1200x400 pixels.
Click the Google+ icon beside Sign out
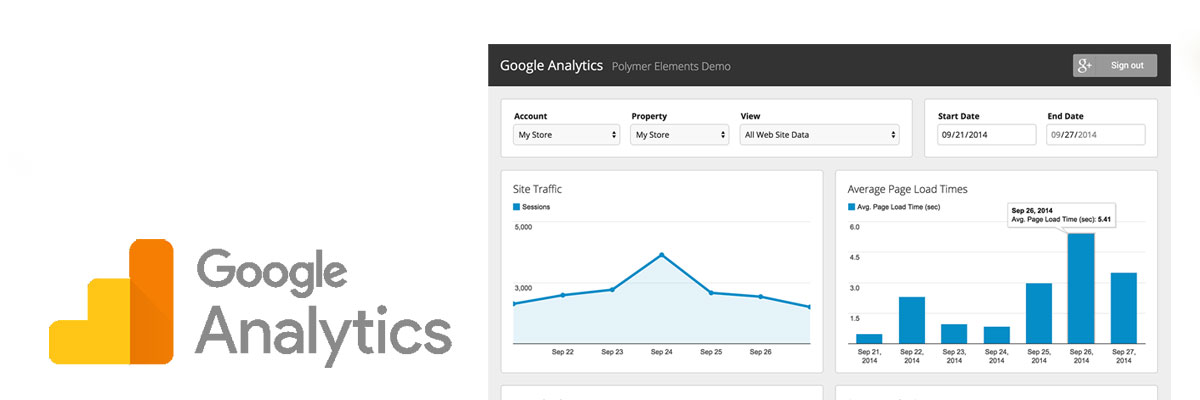(x=1085, y=66)
